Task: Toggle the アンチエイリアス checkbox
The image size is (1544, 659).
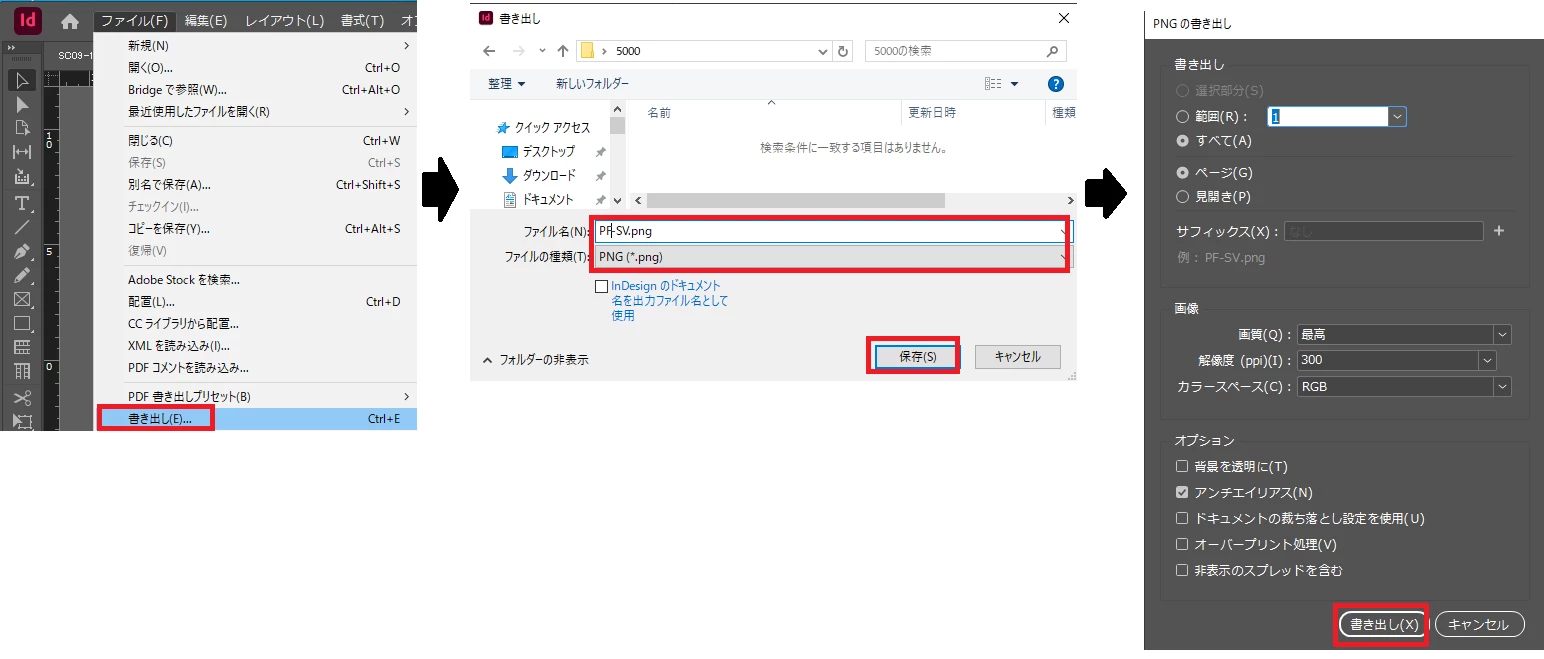Action: point(1182,492)
